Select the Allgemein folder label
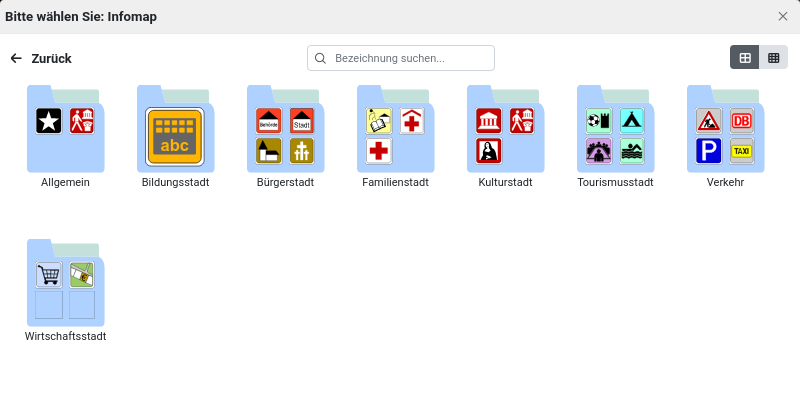 65,182
